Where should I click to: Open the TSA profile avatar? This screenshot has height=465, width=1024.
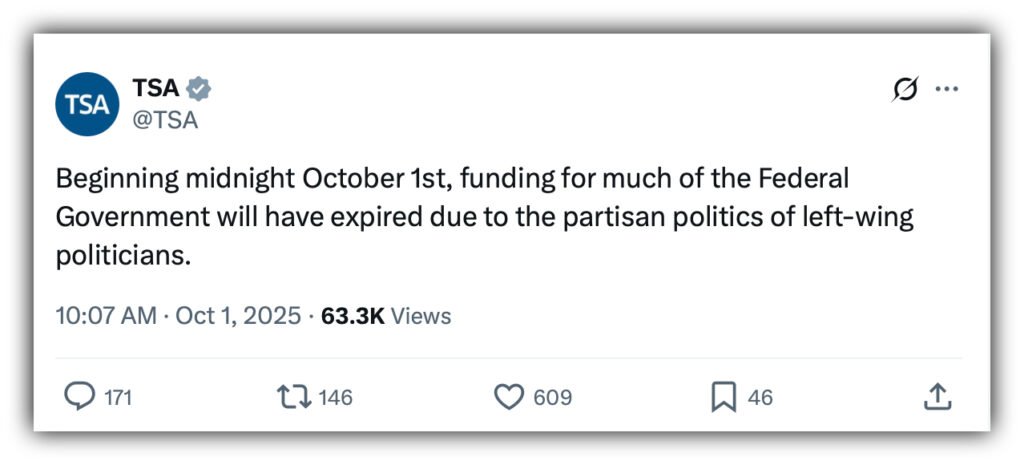[87, 103]
